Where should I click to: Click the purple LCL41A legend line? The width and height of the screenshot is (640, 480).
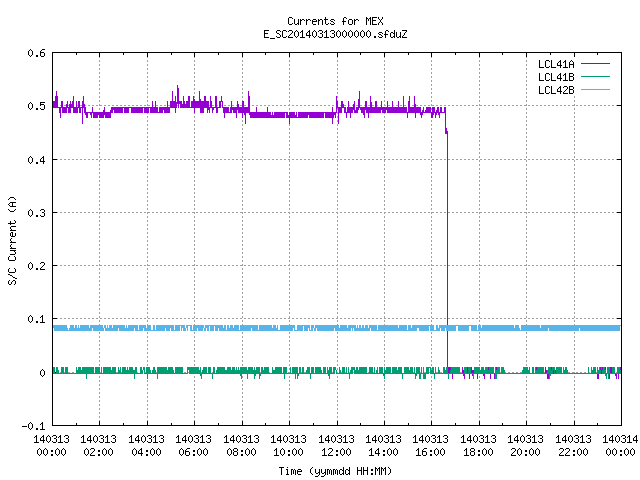(595, 64)
